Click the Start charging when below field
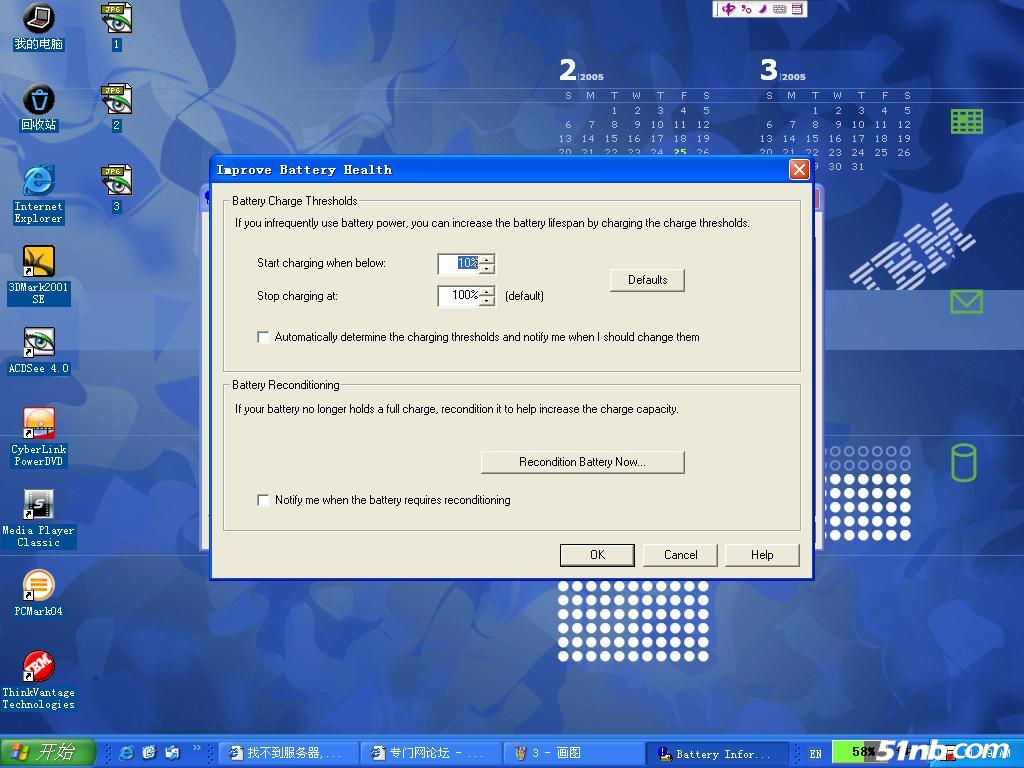1024x768 pixels. [x=459, y=264]
